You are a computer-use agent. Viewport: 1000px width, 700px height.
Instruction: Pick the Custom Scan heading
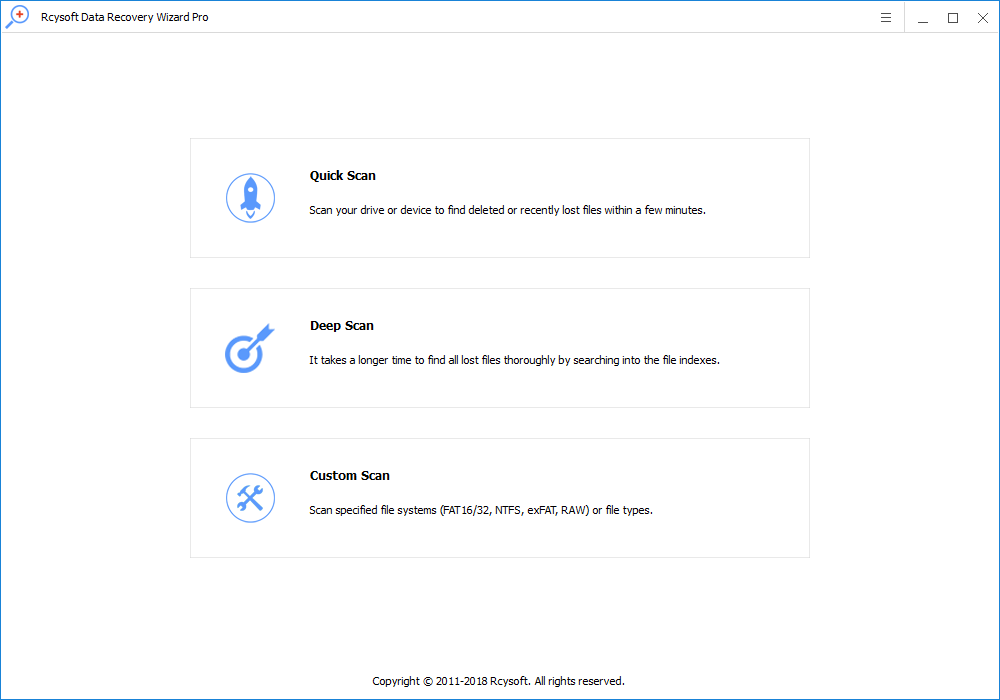pos(350,476)
